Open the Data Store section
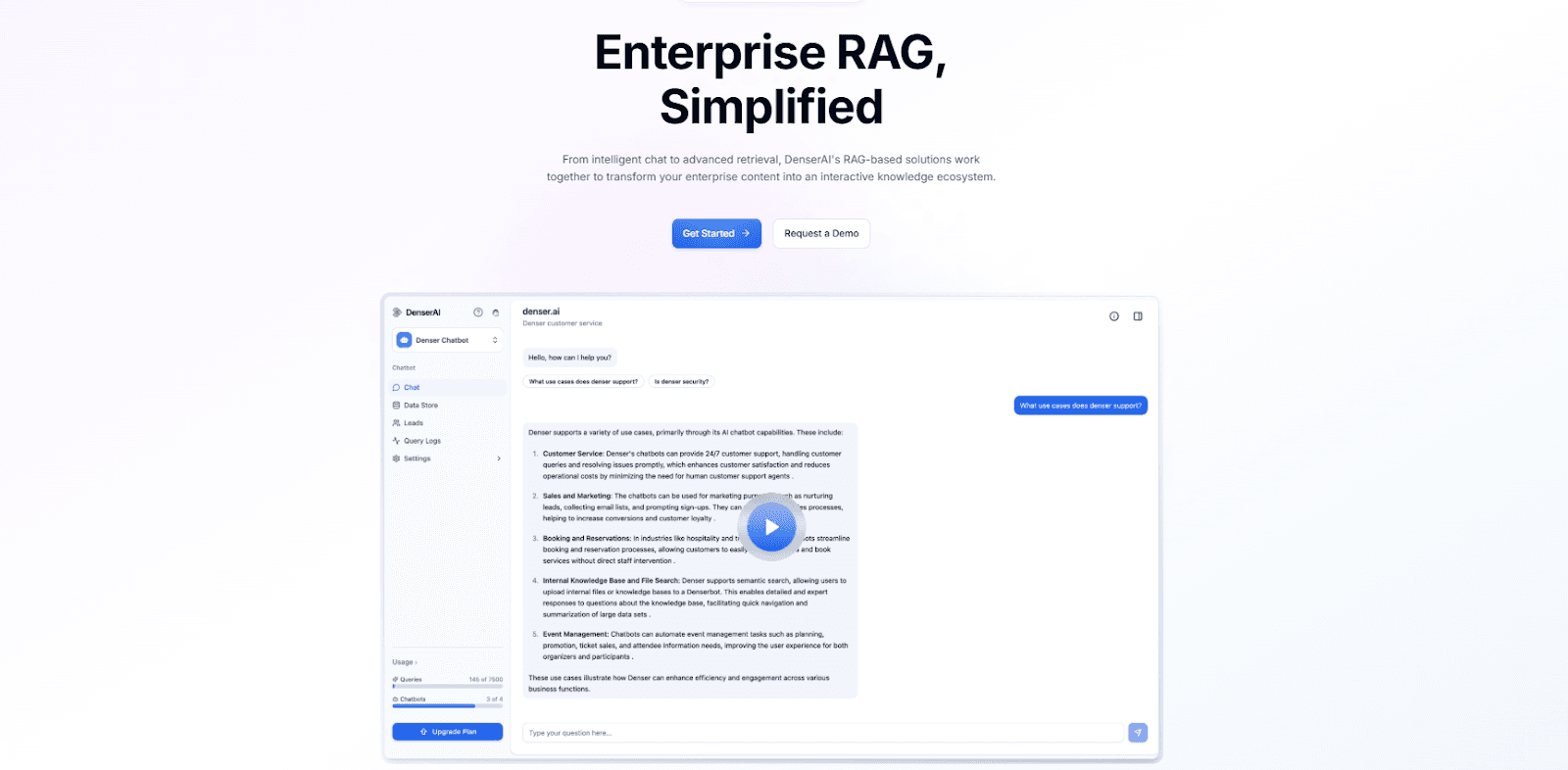 pos(449,405)
